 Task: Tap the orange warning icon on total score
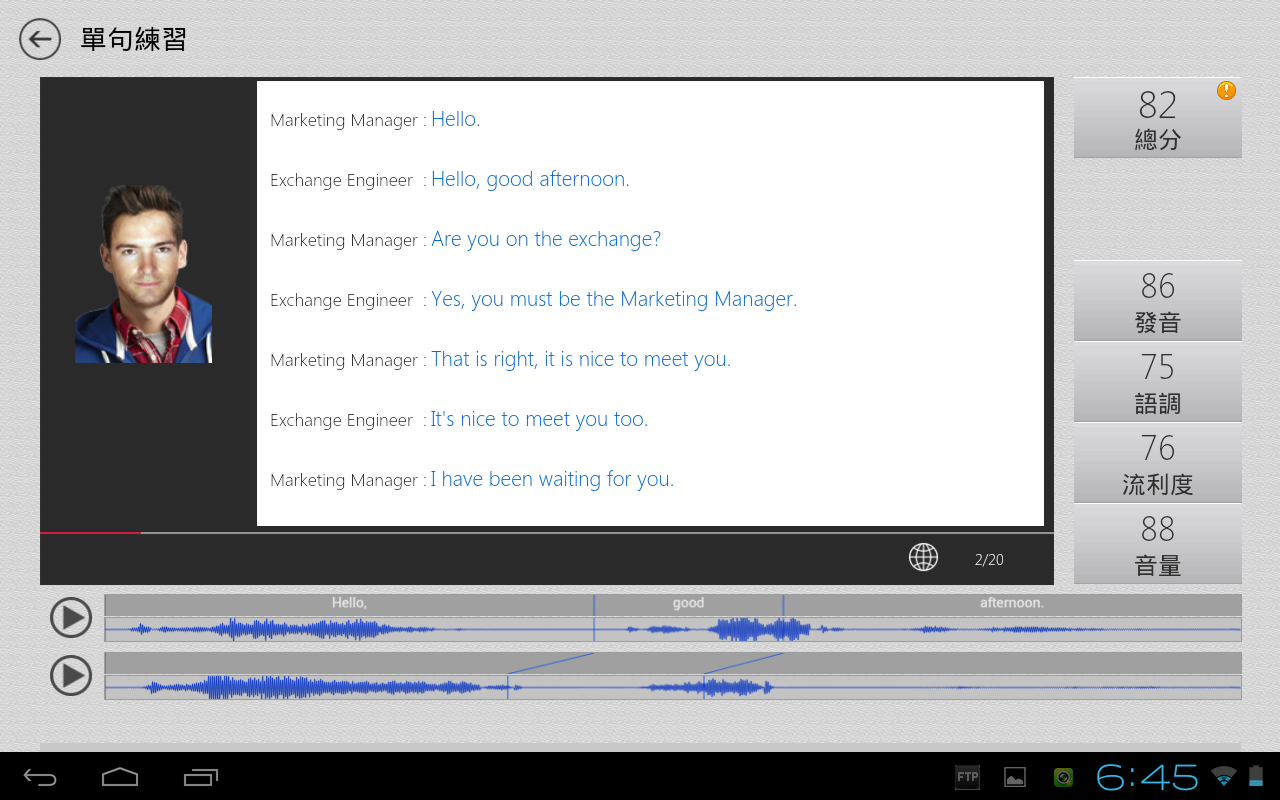click(1226, 91)
